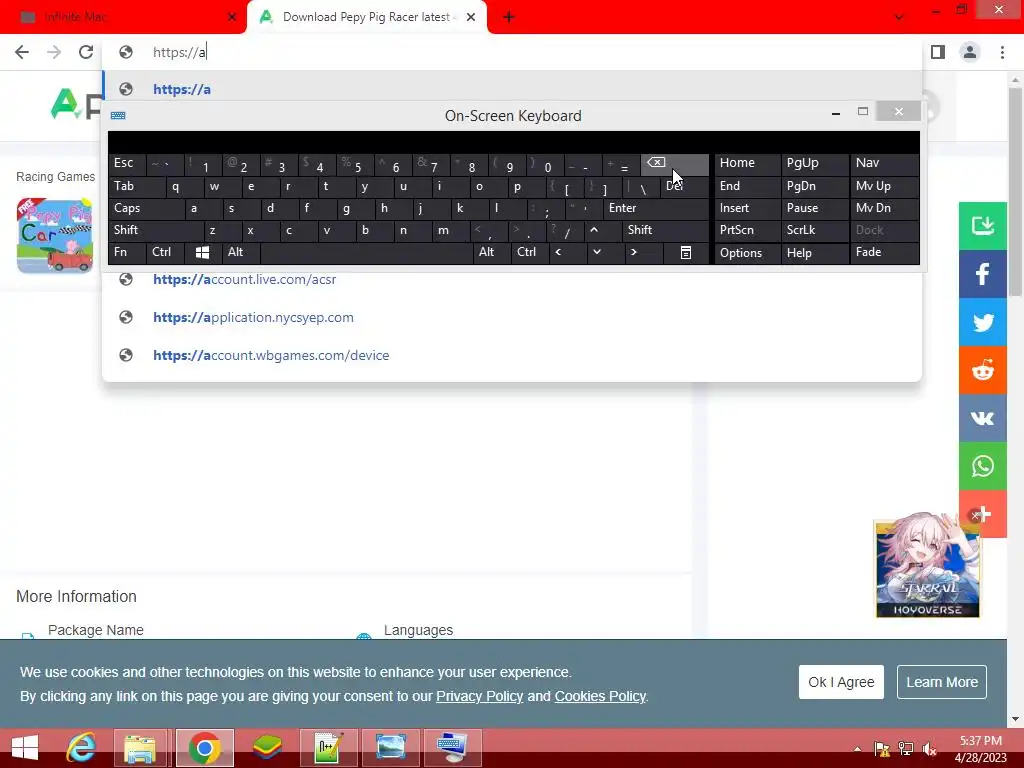Show hidden system tray icons arrow
This screenshot has width=1024, height=768.
point(857,749)
